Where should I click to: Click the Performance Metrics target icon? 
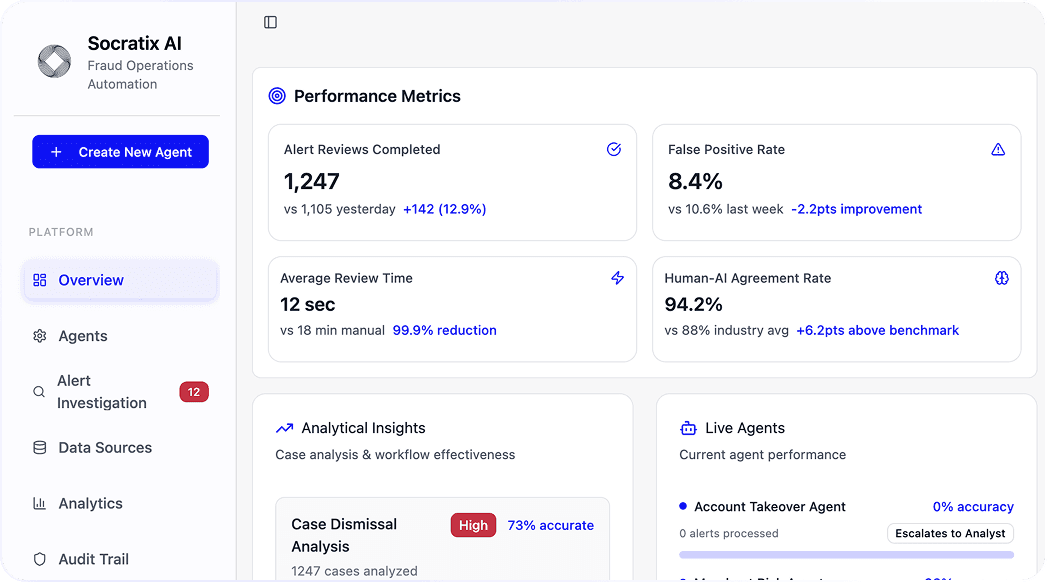277,96
